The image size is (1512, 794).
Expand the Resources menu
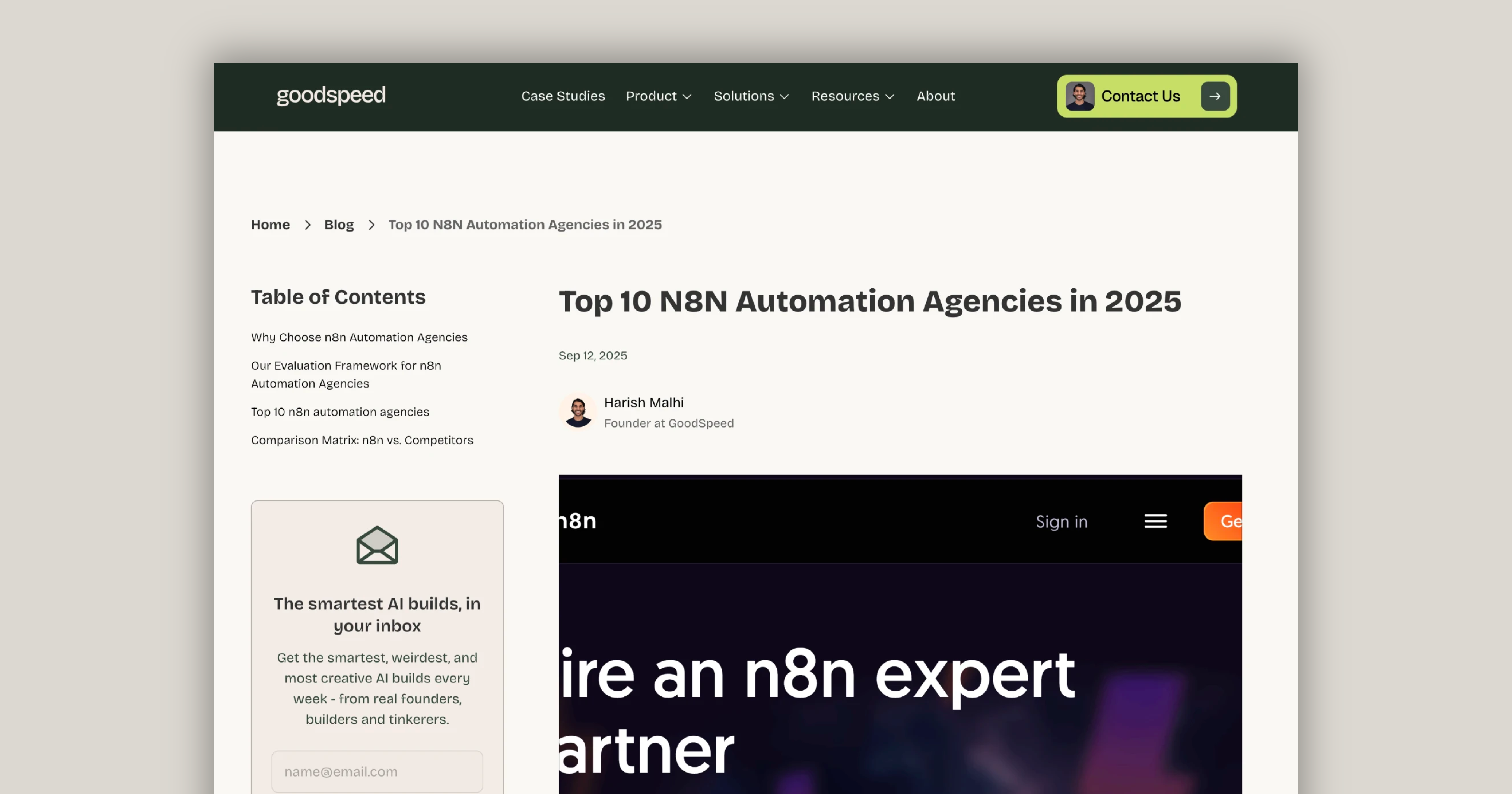[x=853, y=96]
